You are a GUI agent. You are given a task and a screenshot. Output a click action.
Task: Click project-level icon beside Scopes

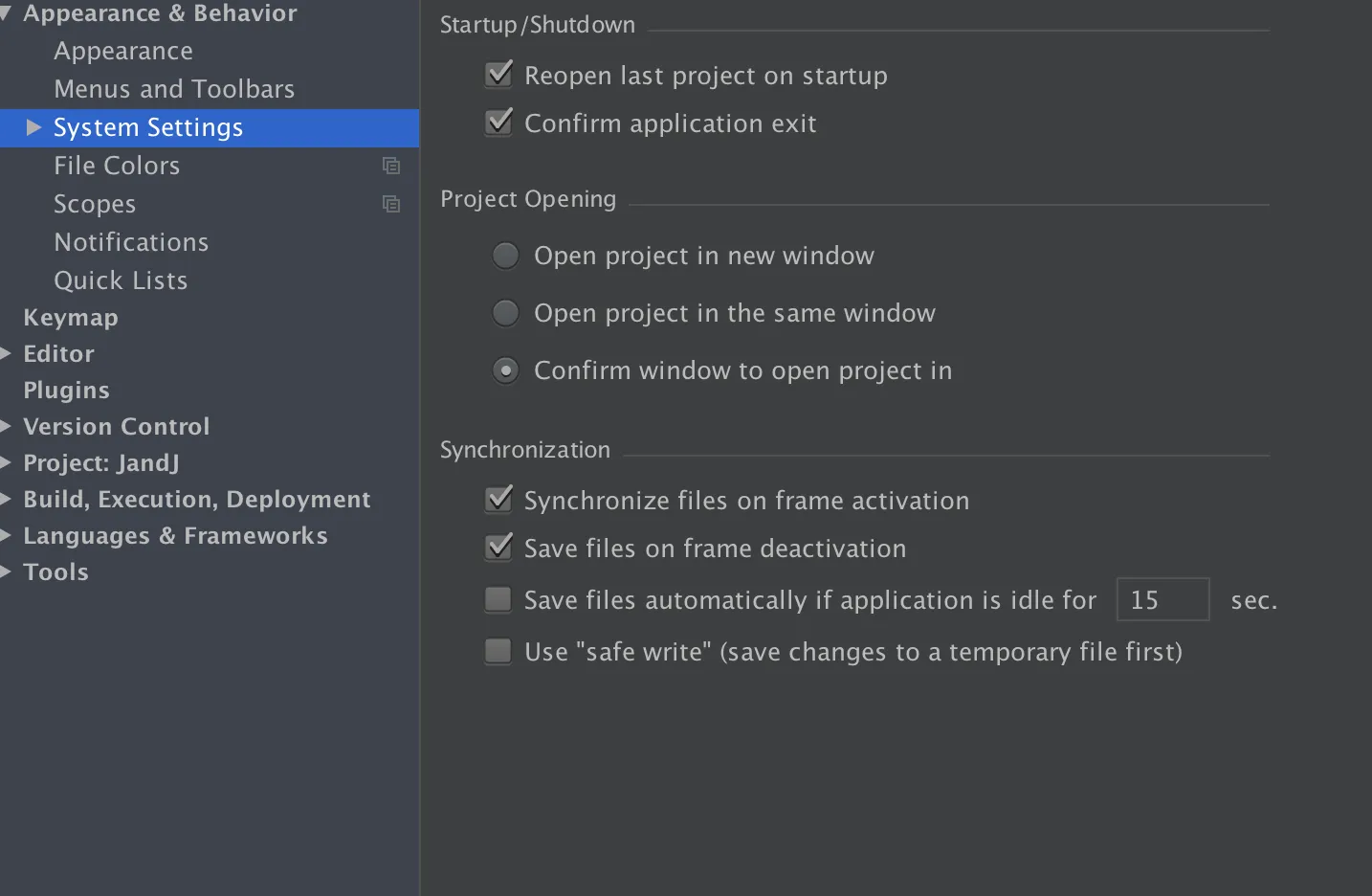(390, 204)
